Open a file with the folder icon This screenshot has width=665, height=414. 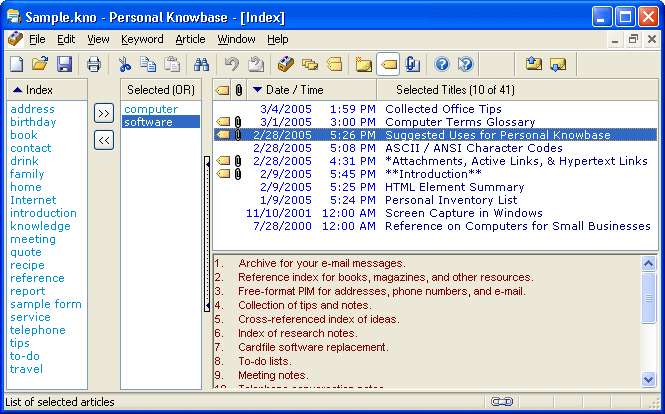point(40,64)
